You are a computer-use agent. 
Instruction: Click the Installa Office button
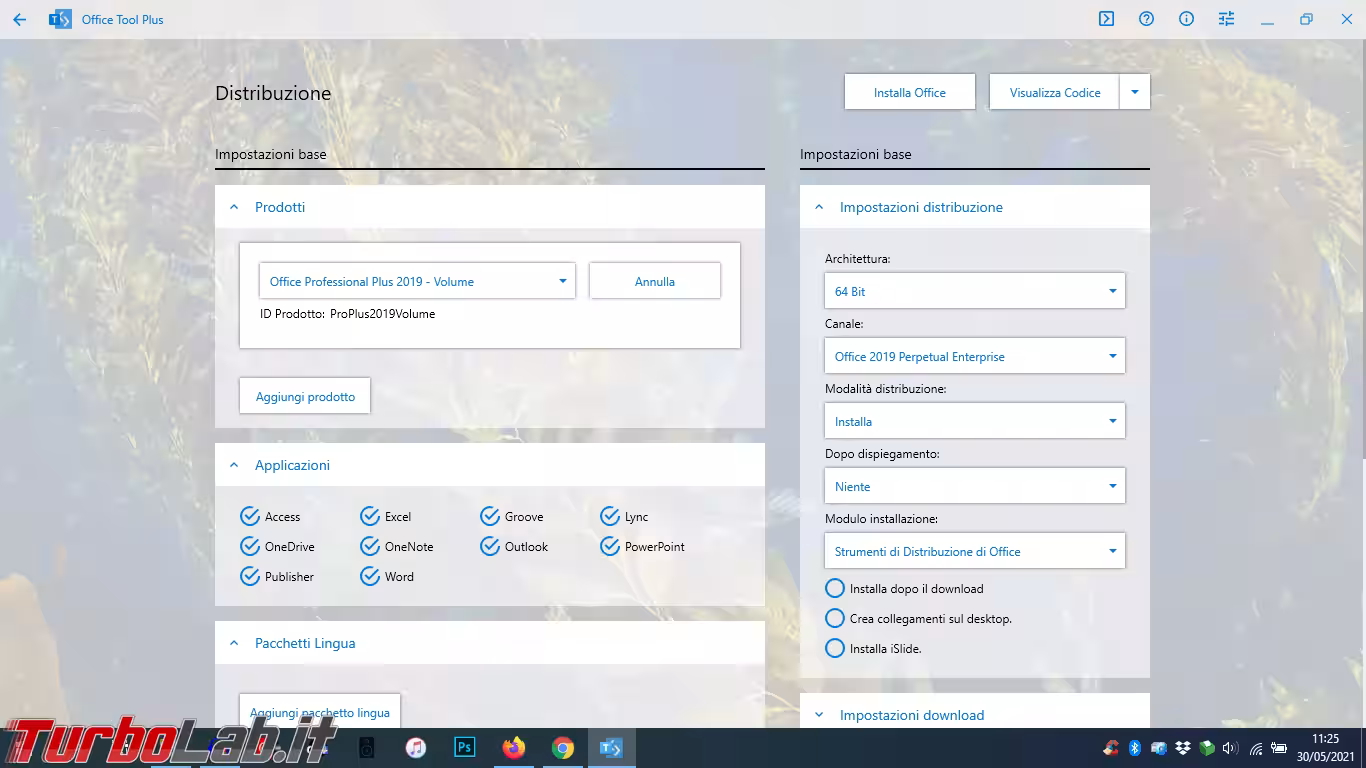[x=909, y=92]
